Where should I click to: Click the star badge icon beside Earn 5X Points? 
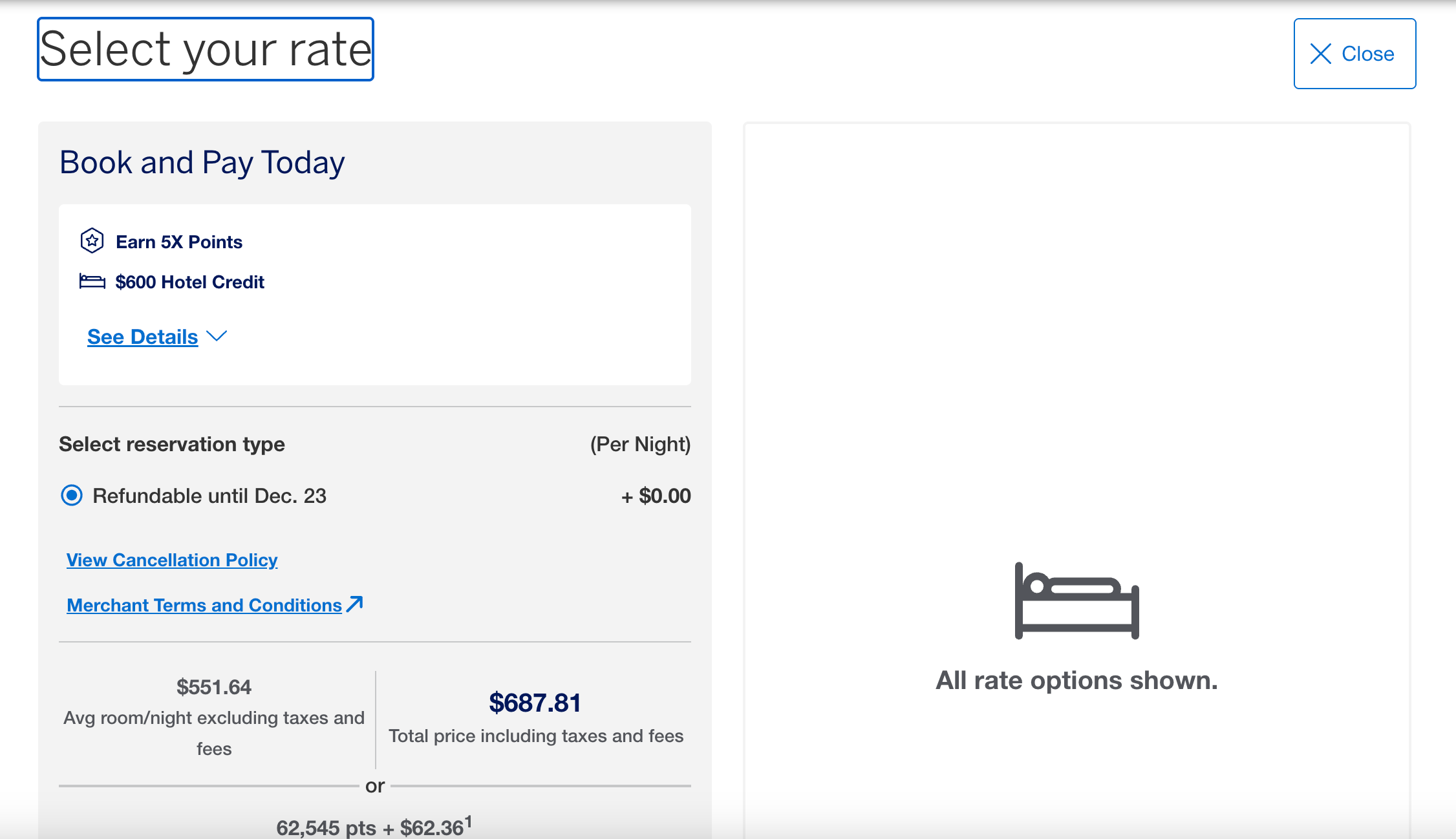(x=92, y=241)
